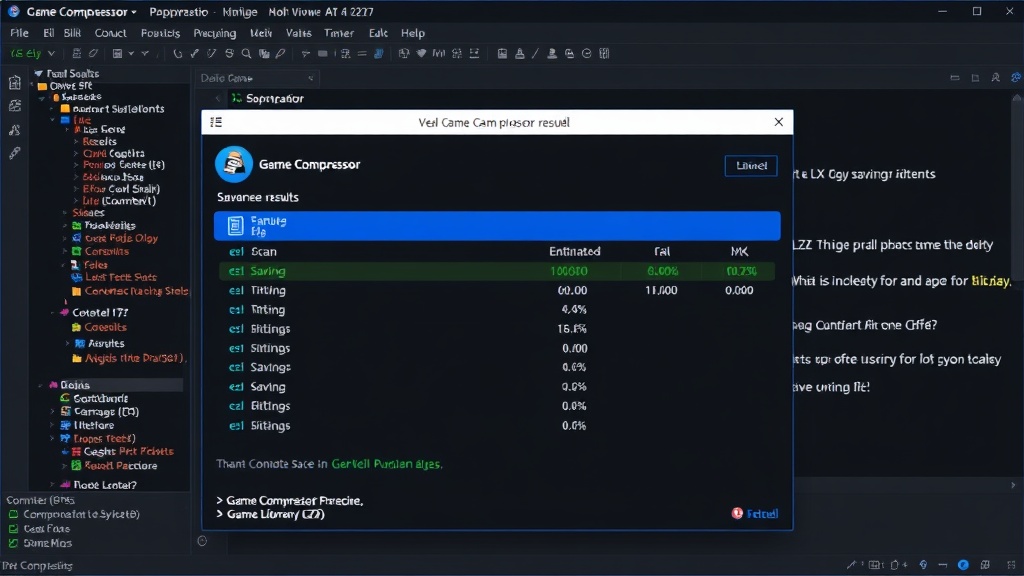This screenshot has height=576, width=1024.
Task: Click the list icon in dialog title bar
Action: point(216,122)
